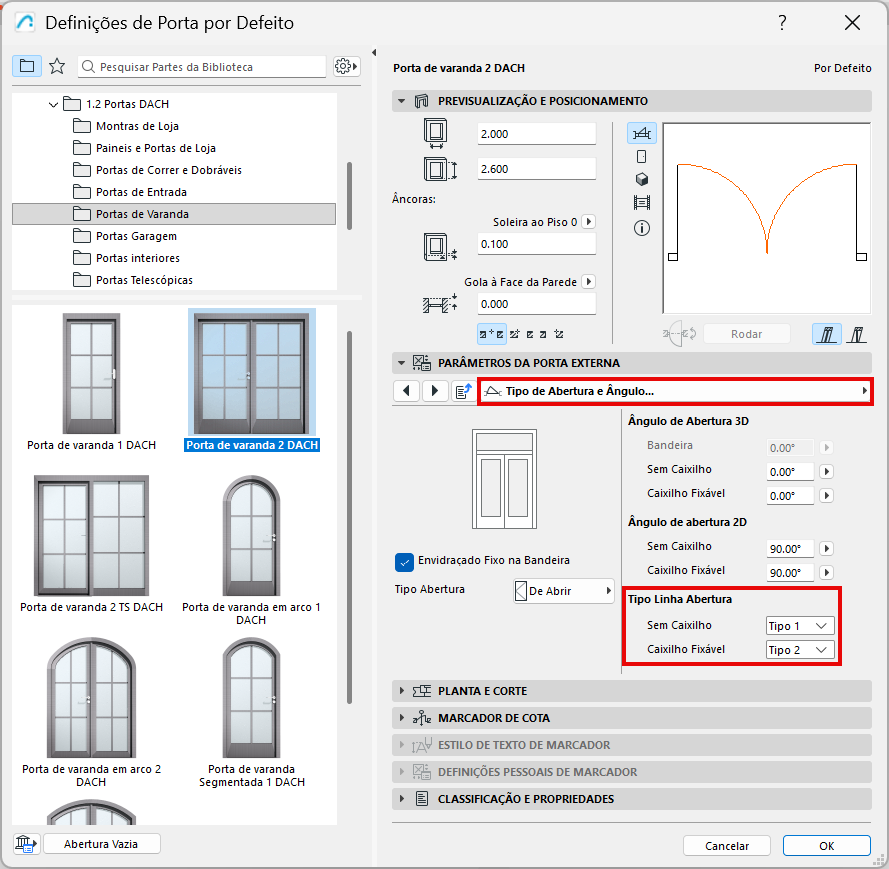Select Porta de varanda em arco 2 DACH
Image resolution: width=889 pixels, height=869 pixels.
[x=91, y=698]
